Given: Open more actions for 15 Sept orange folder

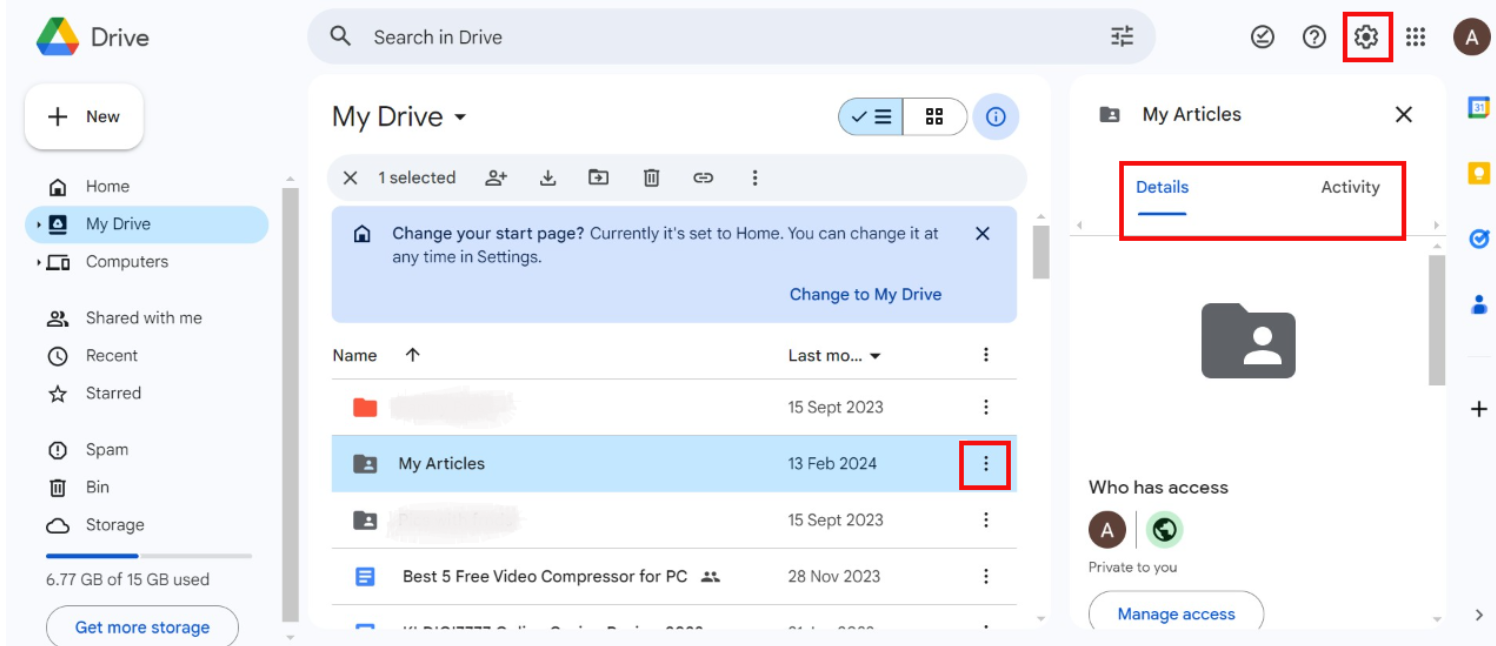Looking at the screenshot, I should point(986,407).
